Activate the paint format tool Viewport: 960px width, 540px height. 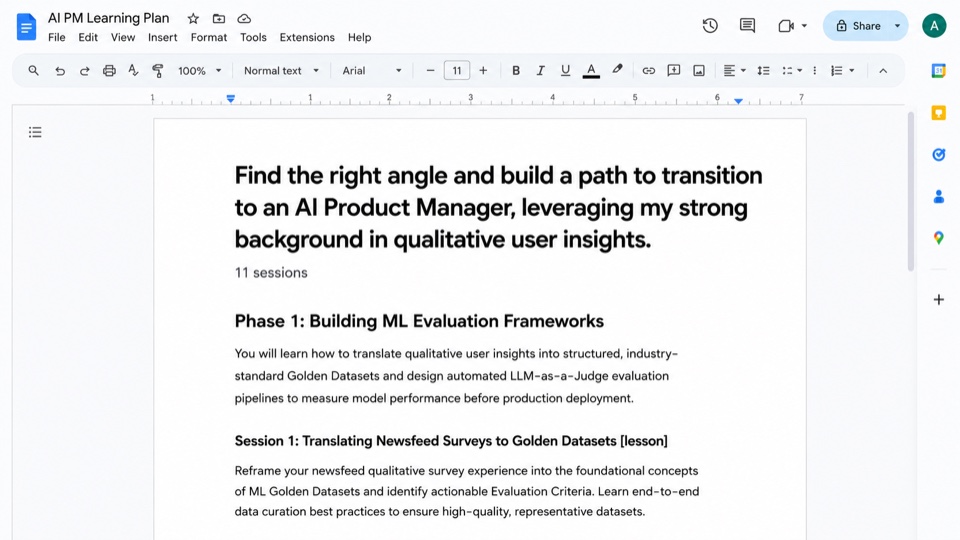(x=157, y=70)
